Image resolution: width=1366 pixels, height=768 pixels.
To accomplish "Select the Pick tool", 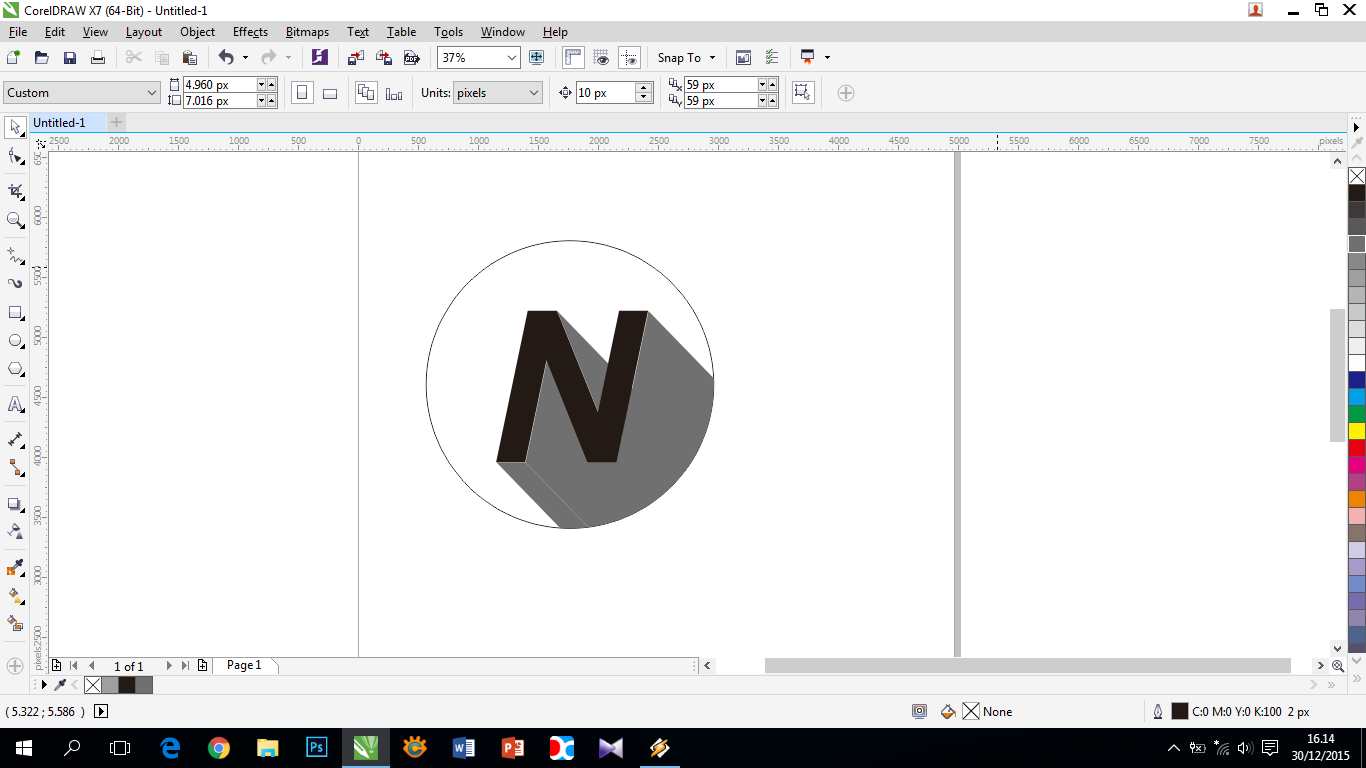I will (15, 127).
